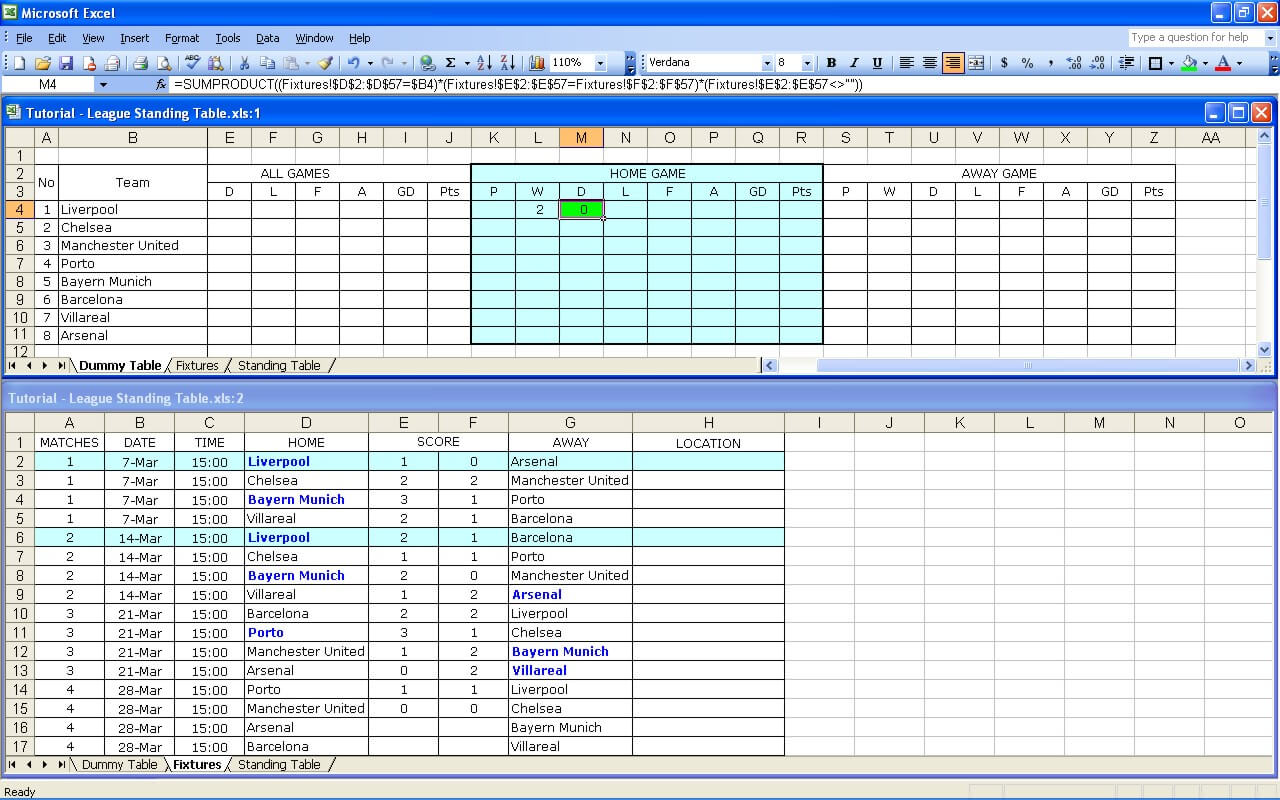1280x800 pixels.
Task: Expand the Fill Color palette arrow
Action: (1204, 63)
